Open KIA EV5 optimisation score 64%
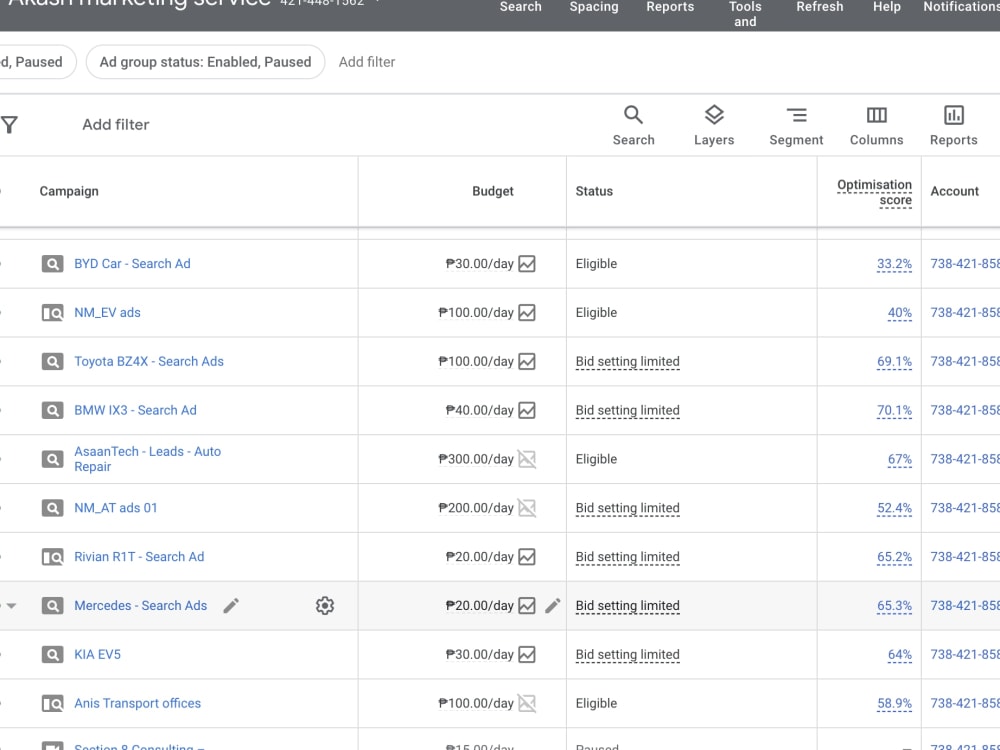 coord(899,654)
